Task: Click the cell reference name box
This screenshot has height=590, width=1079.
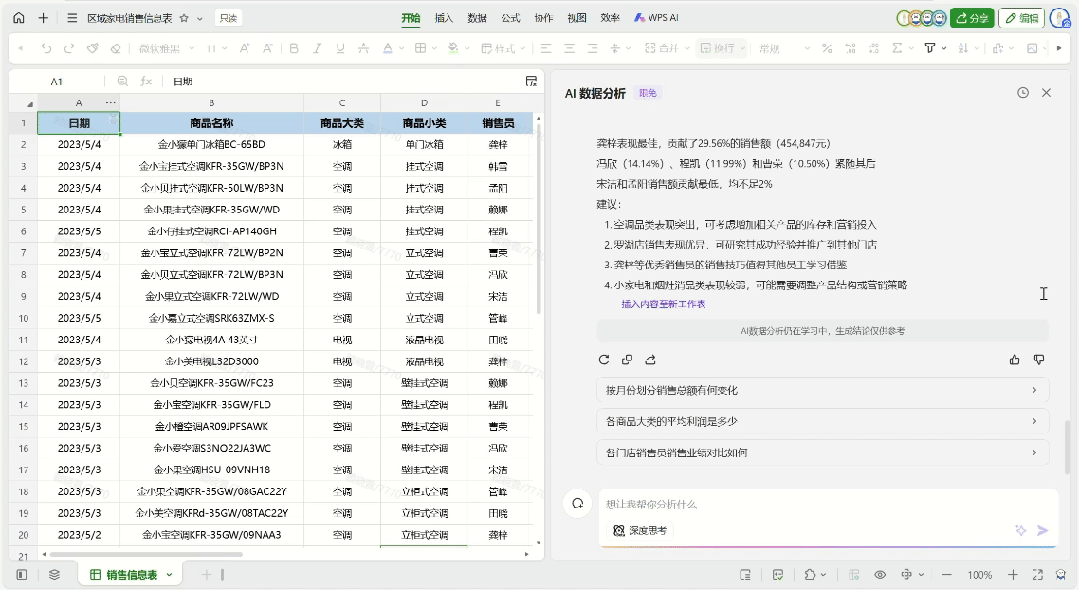Action: coord(56,81)
